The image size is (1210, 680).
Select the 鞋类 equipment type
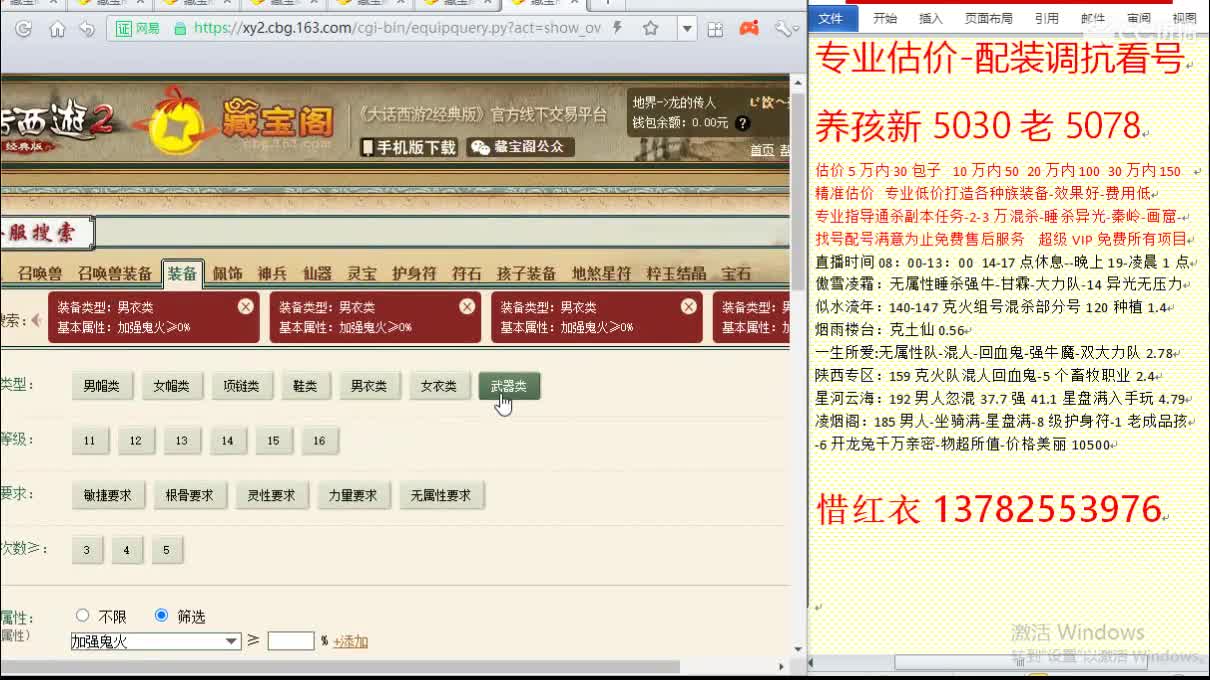305,386
